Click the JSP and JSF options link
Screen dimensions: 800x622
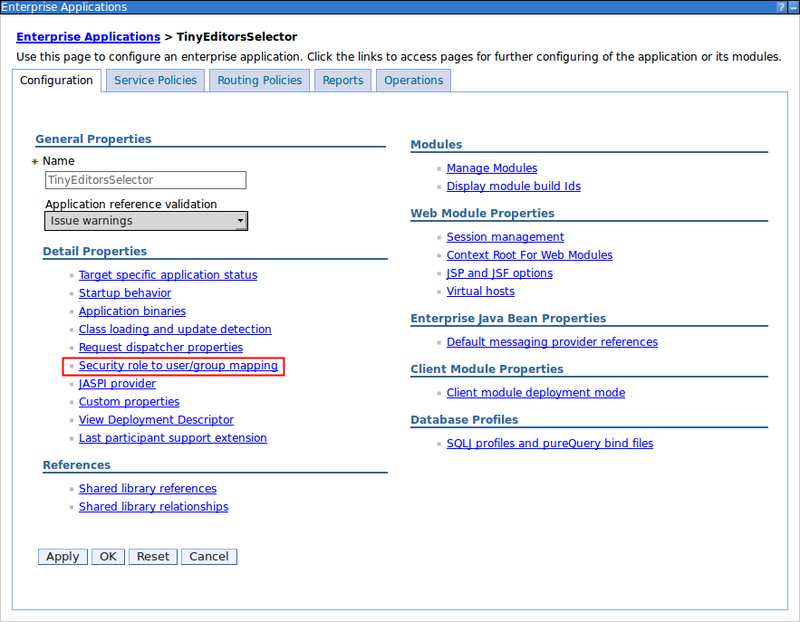pos(499,272)
